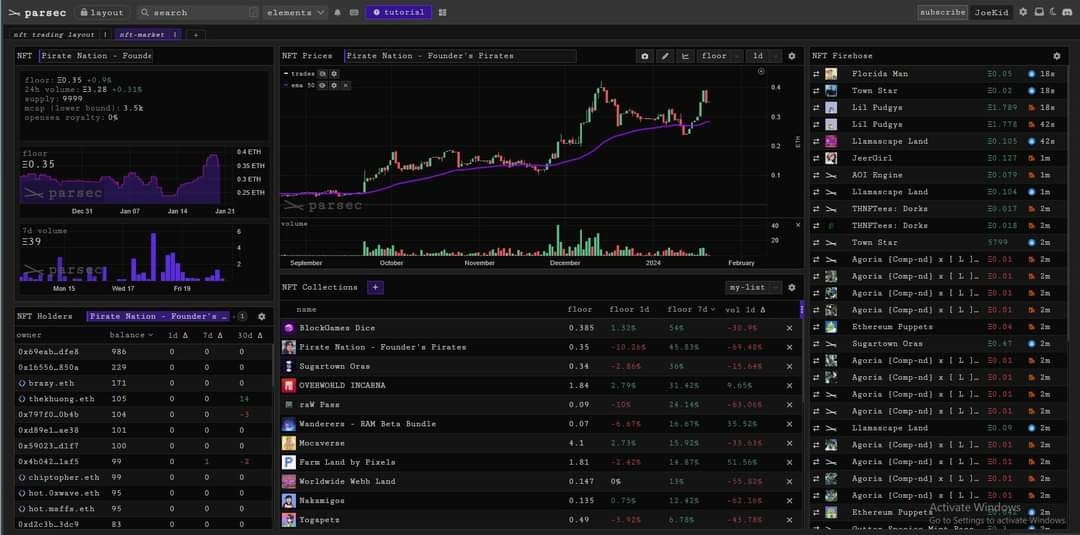The height and width of the screenshot is (535, 1080).
Task: Select Lil Pudgys Ξ1.789 firehose row
Action: tap(939, 107)
